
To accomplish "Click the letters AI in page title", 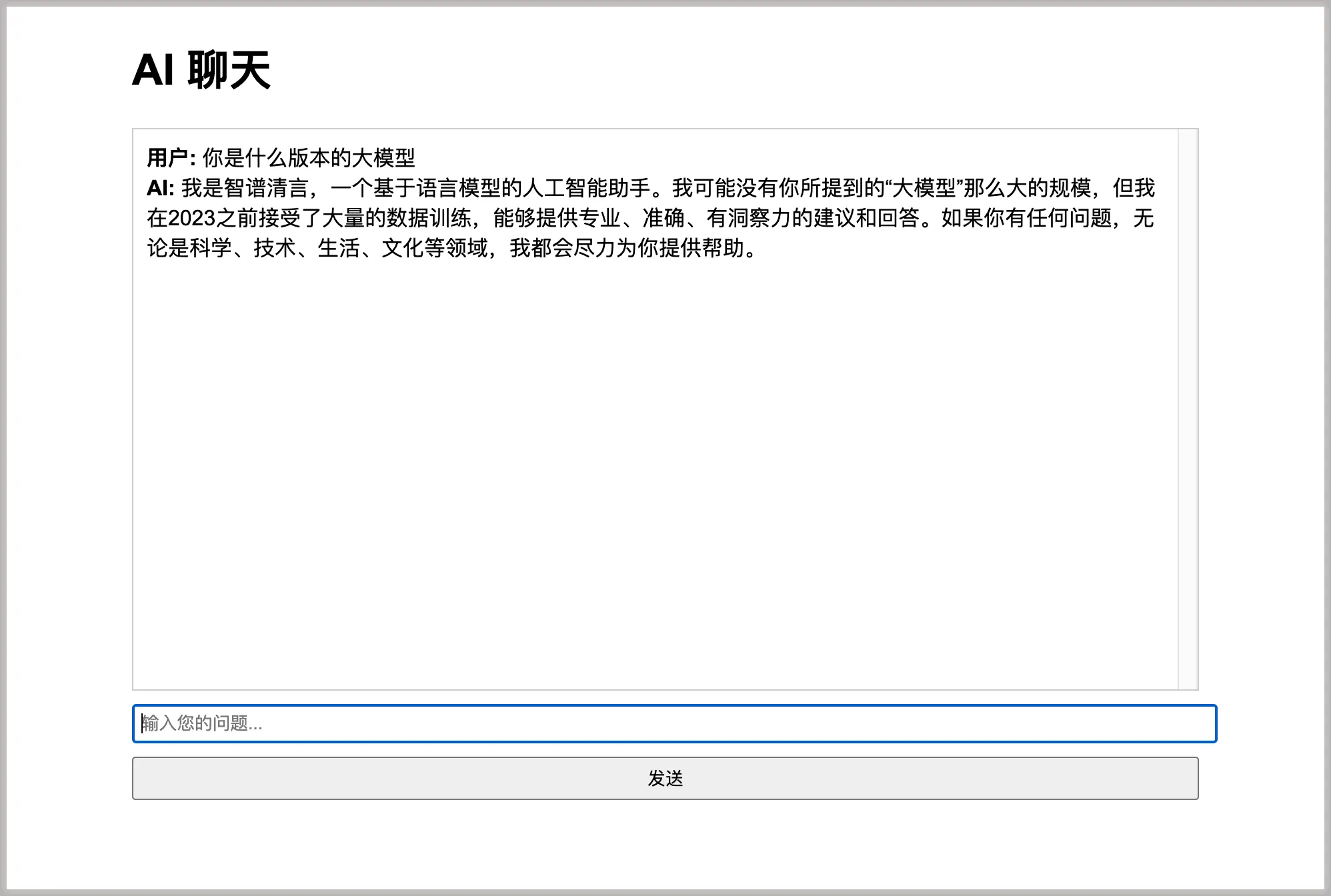I will [153, 70].
